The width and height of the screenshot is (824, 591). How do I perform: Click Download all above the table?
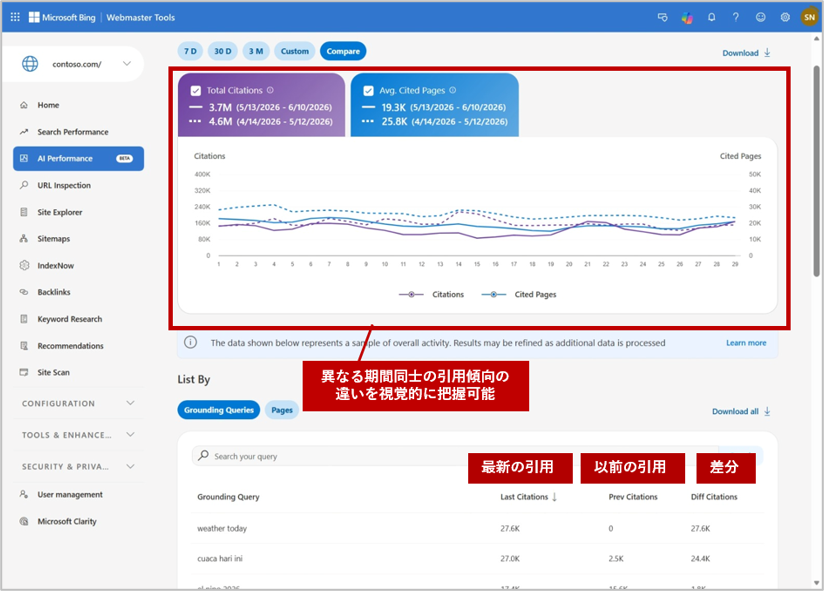[x=741, y=411]
